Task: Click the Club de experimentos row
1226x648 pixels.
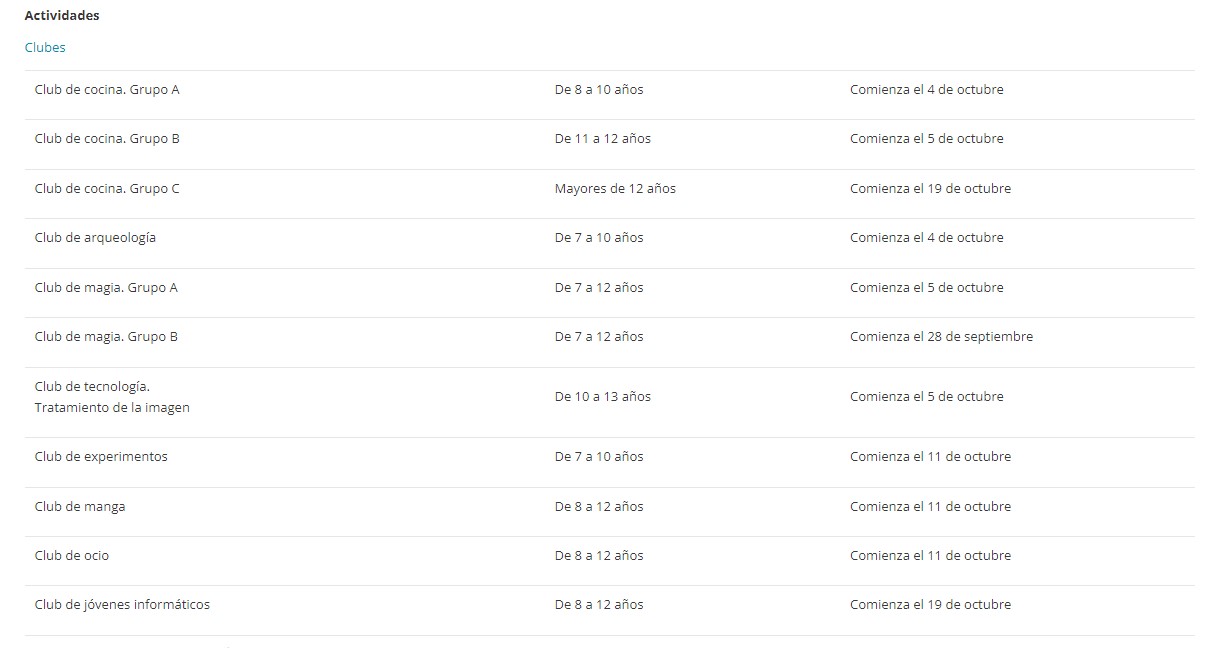Action: [101, 457]
